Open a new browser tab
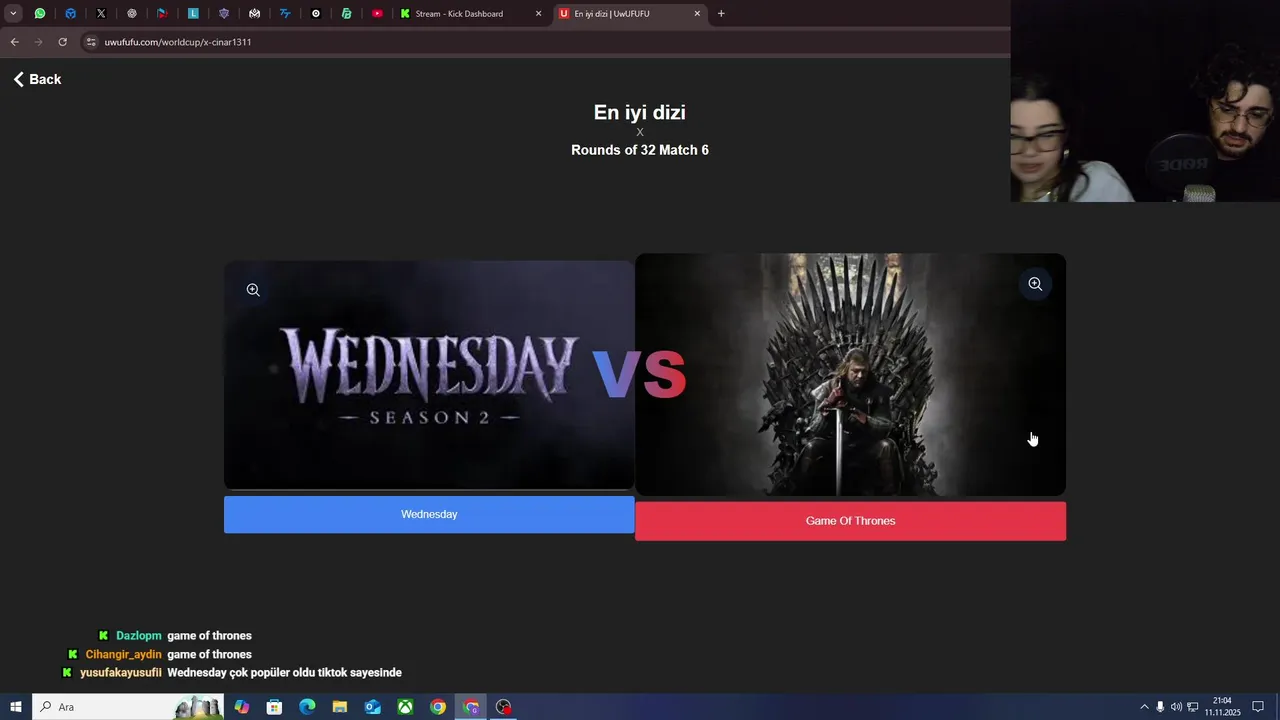 click(x=721, y=14)
